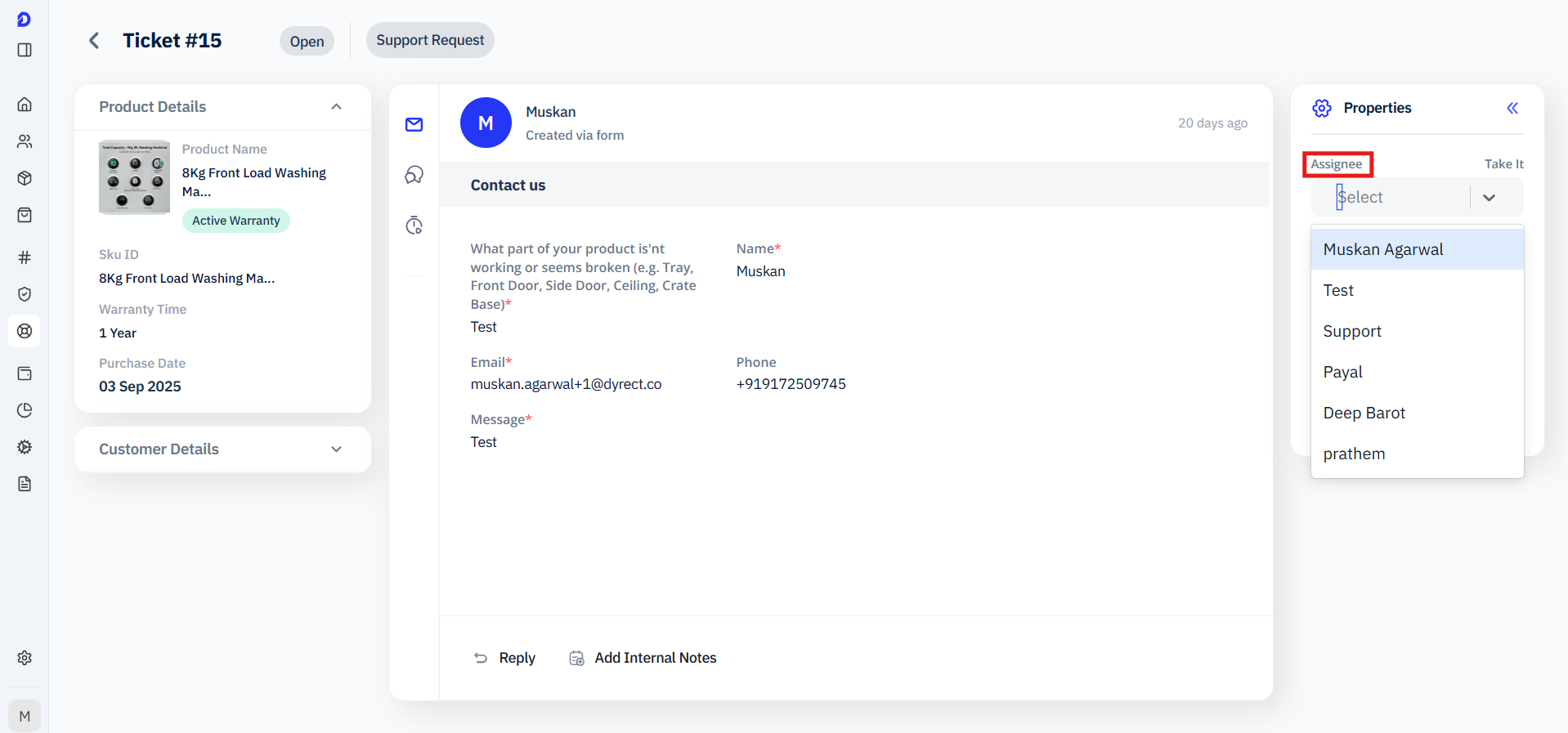
Task: Select Muskan Agarwal as assignee
Action: (x=1383, y=249)
